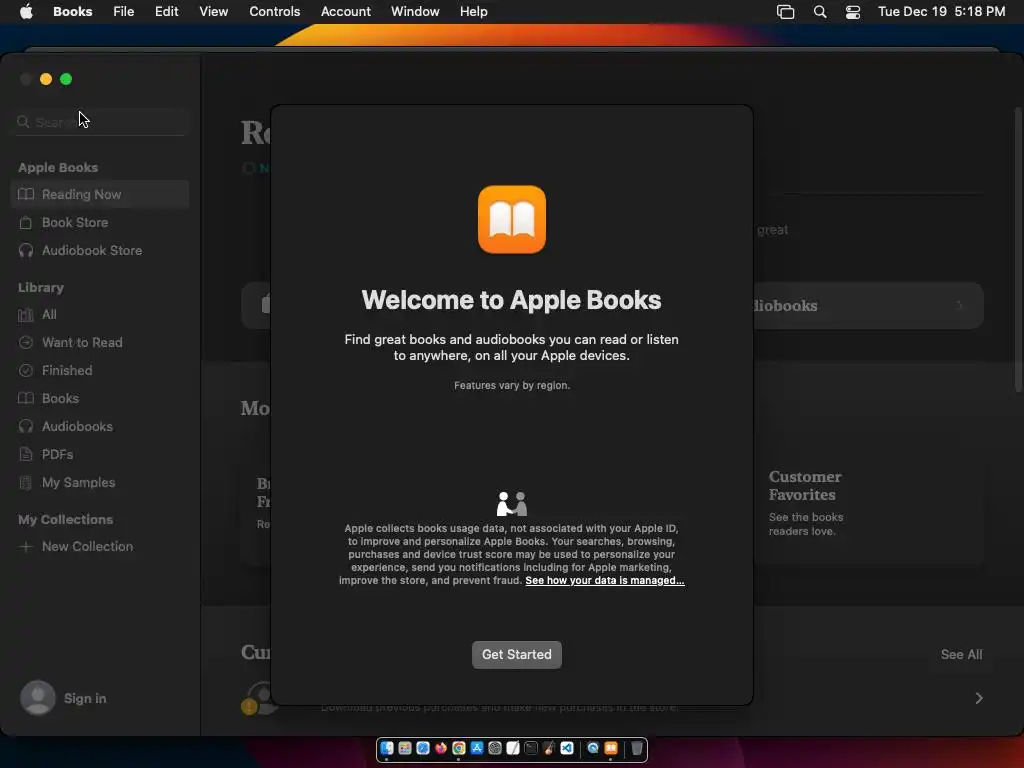1024x768 pixels.
Task: Open Audiobook Store in sidebar
Action: point(100,250)
